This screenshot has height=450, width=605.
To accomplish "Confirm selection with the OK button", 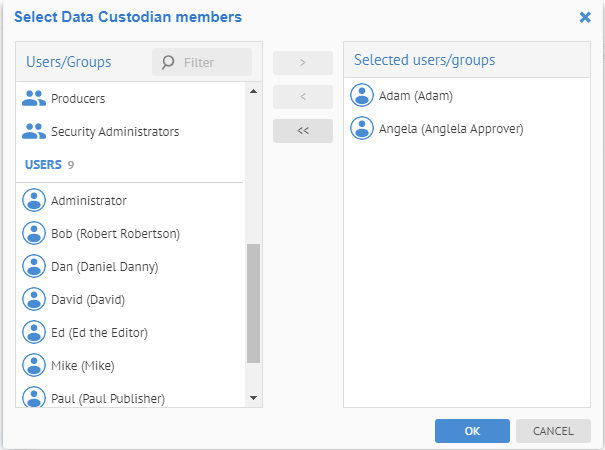I will (x=472, y=431).
